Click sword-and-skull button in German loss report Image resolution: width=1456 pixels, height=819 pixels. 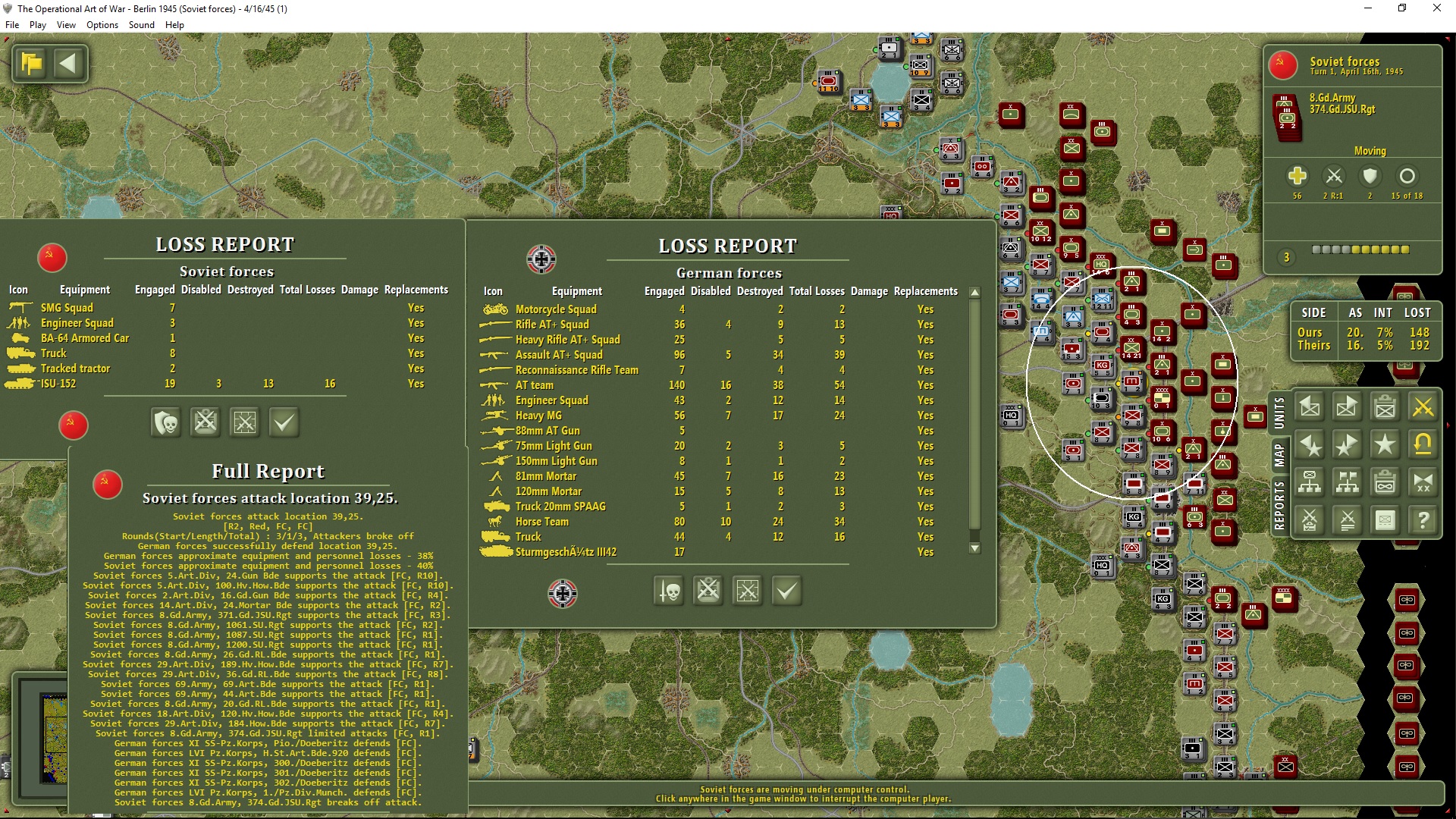pos(669,591)
